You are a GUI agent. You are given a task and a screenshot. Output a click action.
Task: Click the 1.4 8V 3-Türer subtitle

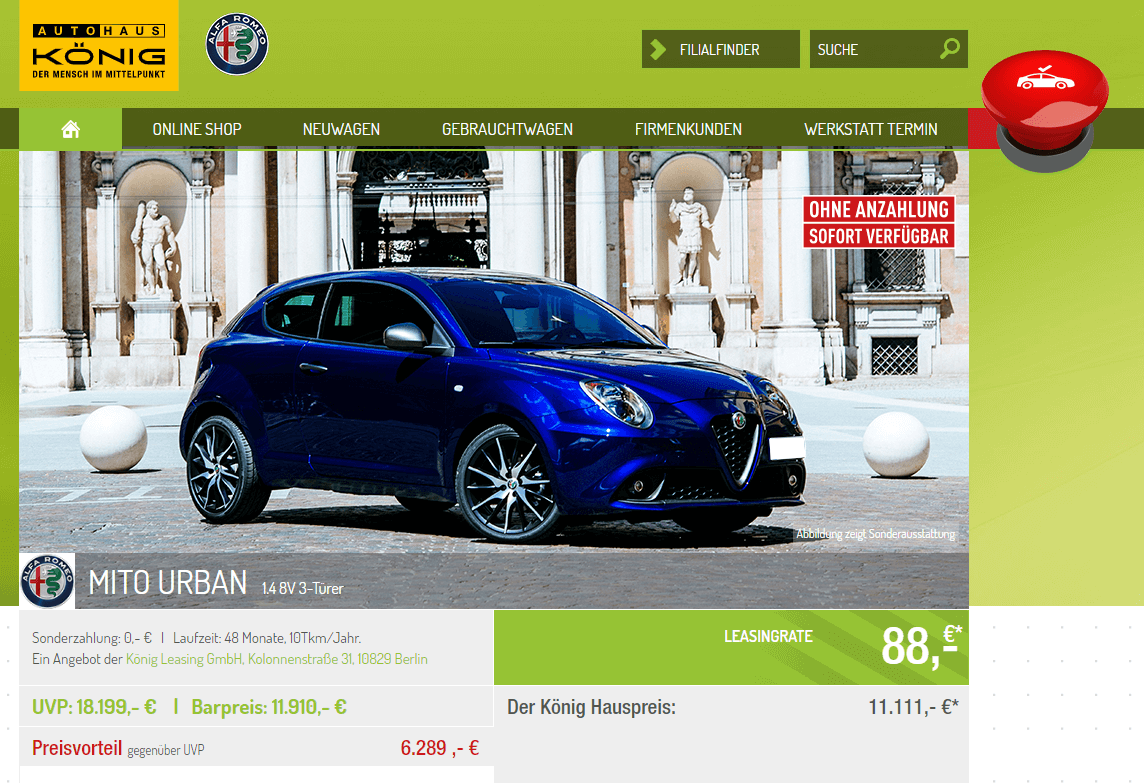point(303,588)
